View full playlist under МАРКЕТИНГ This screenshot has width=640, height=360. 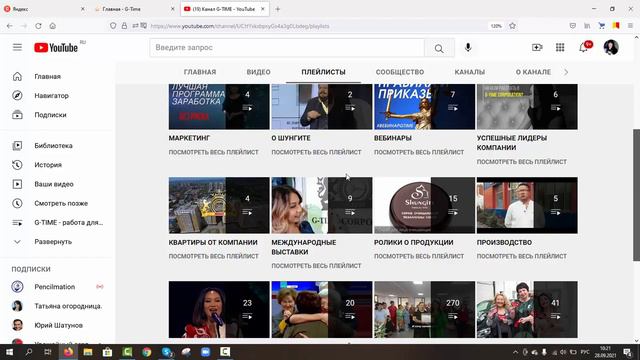coord(213,152)
